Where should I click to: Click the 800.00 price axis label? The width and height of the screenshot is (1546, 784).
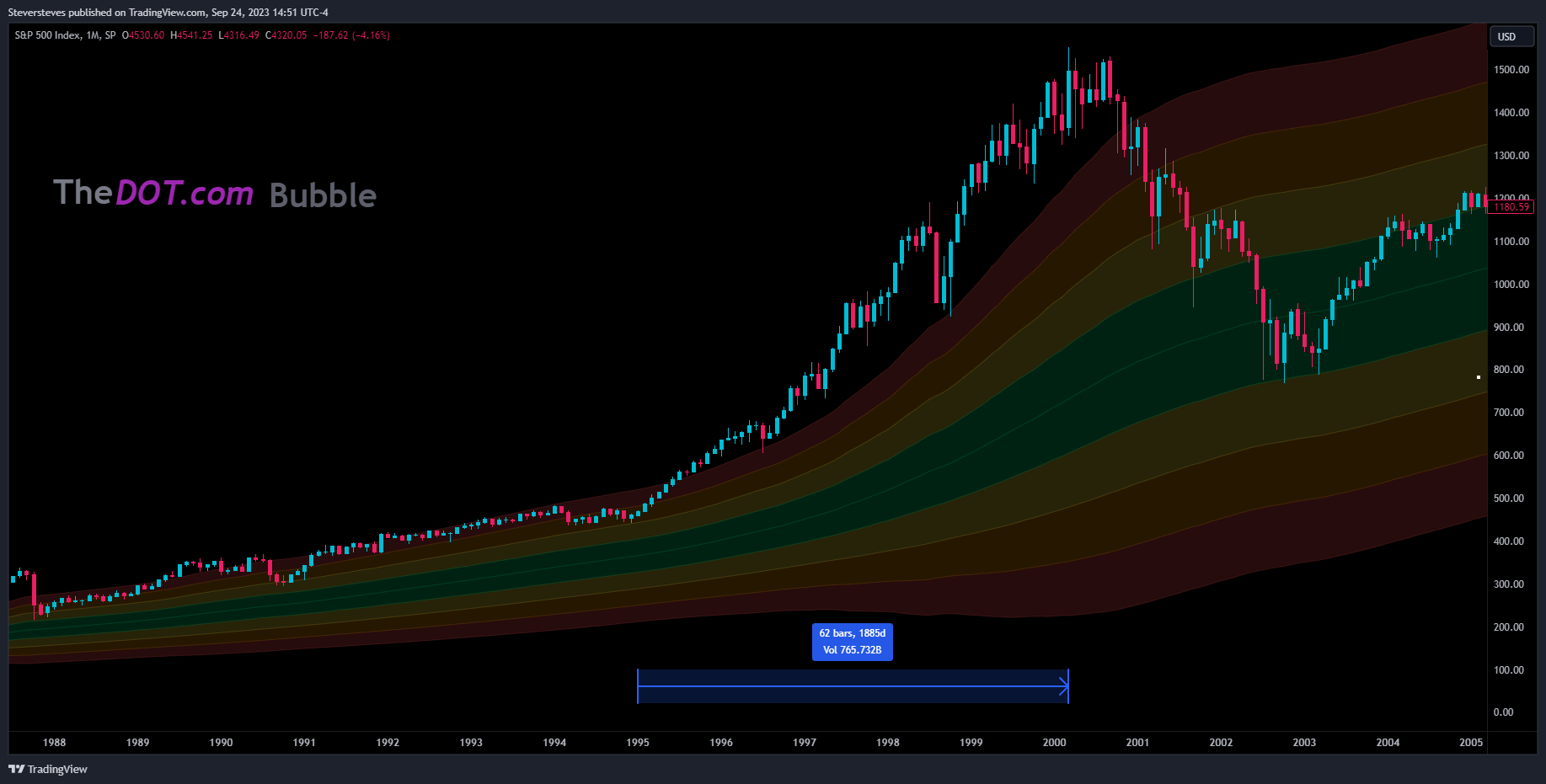coord(1509,370)
